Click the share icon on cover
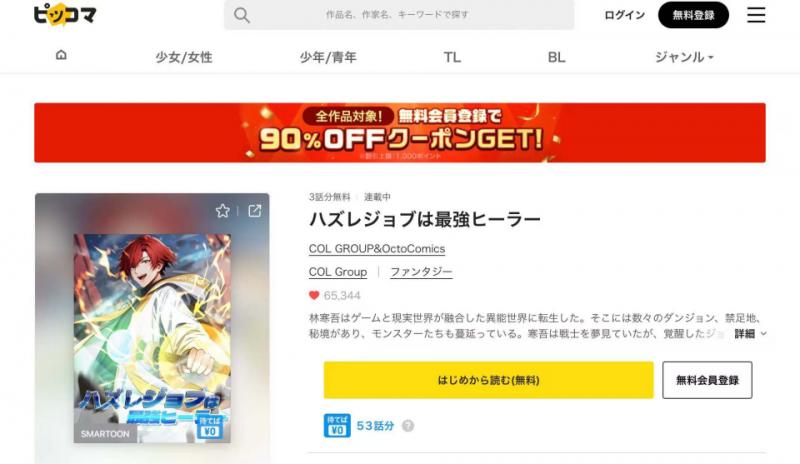Viewport: 800px width, 464px height. tap(255, 211)
